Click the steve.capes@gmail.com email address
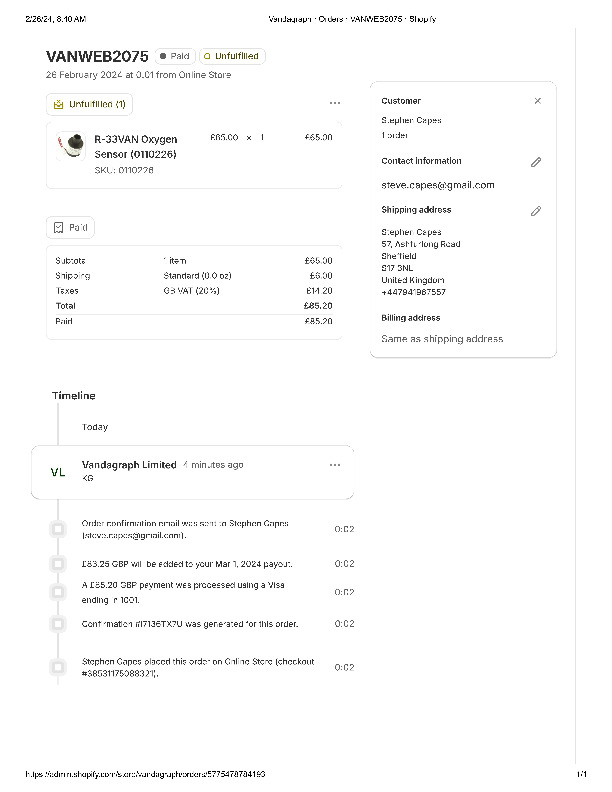 (437, 185)
